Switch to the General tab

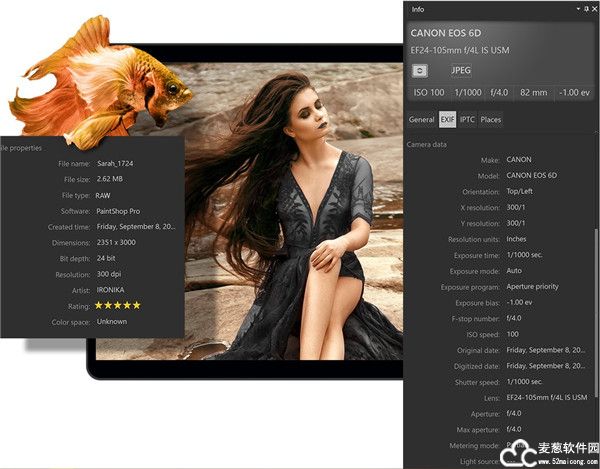[x=421, y=120]
